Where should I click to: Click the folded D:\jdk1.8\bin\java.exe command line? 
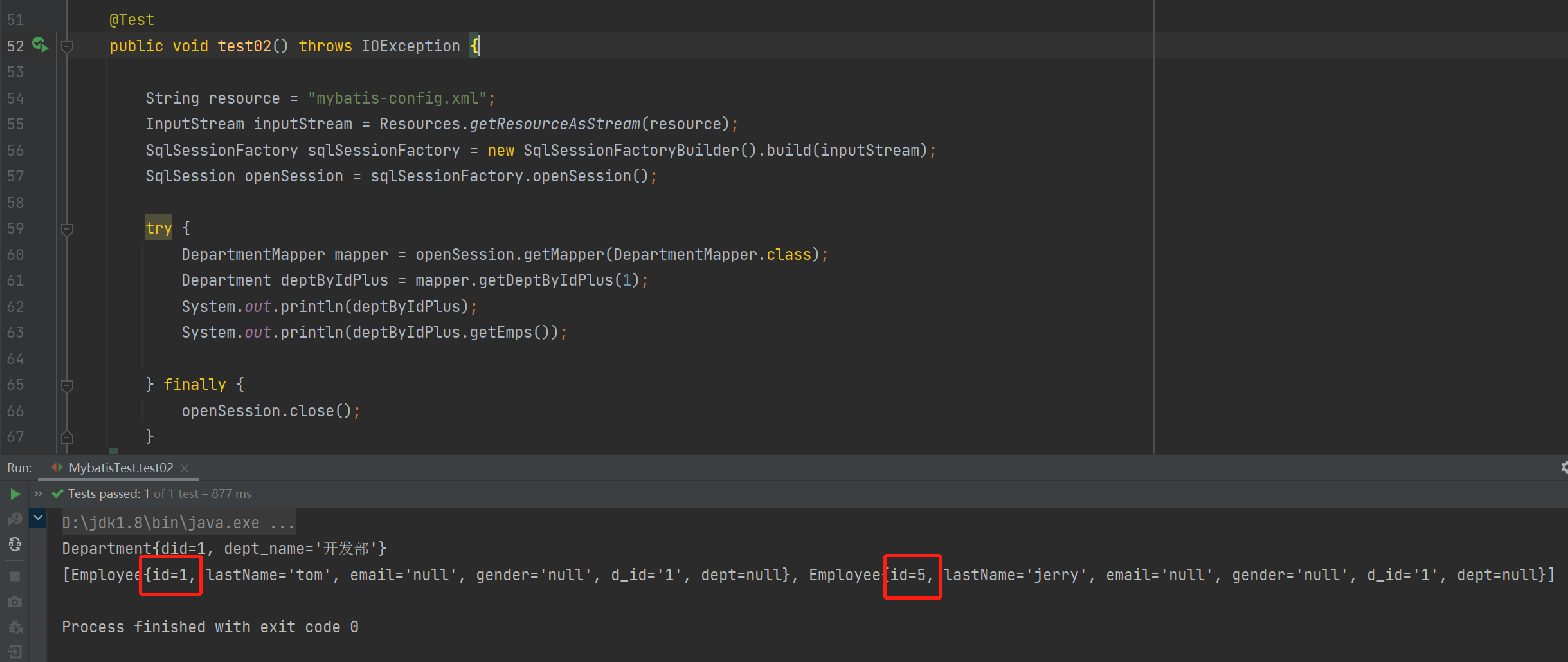(178, 522)
